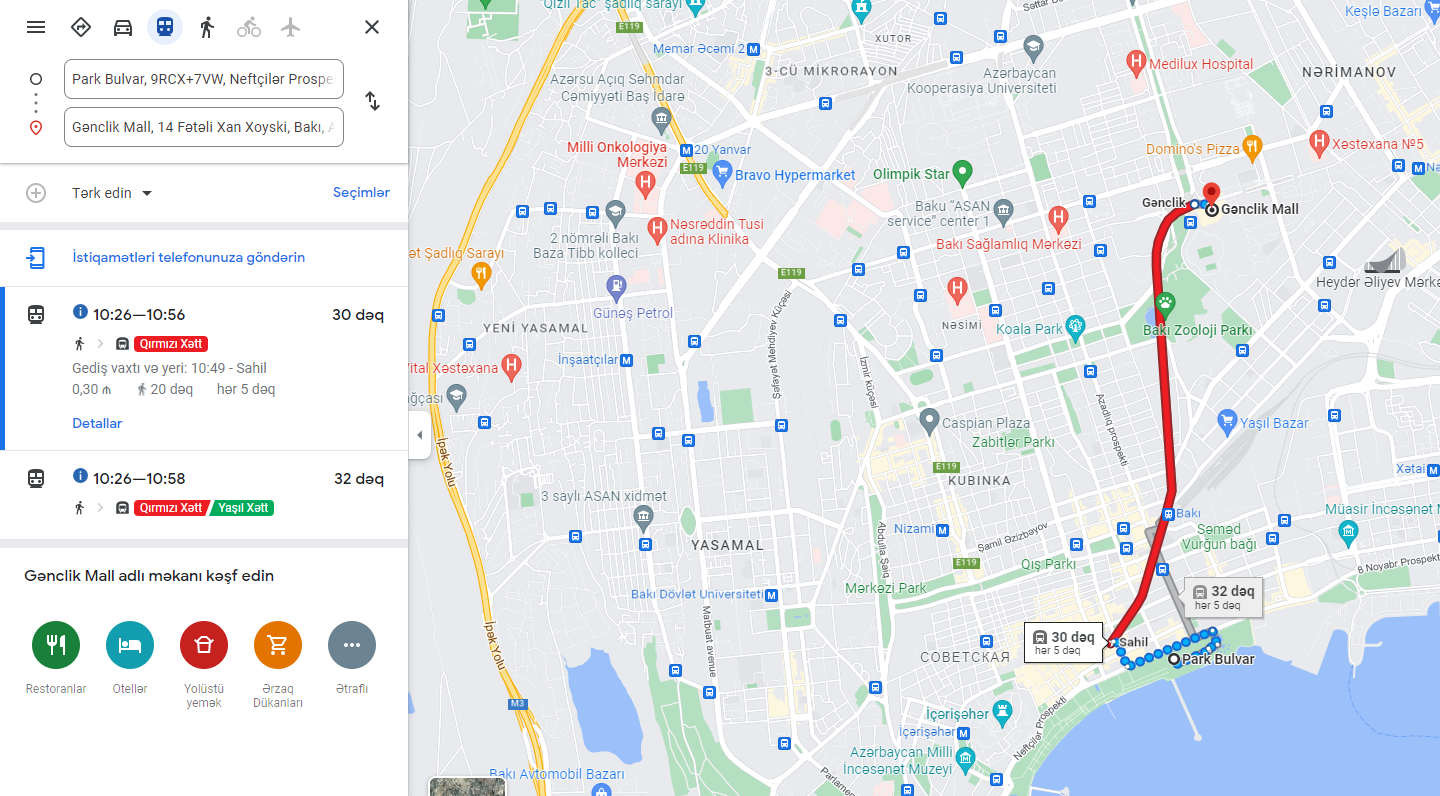The height and width of the screenshot is (796, 1440).
Task: Select the walking travel mode icon
Action: [x=207, y=27]
